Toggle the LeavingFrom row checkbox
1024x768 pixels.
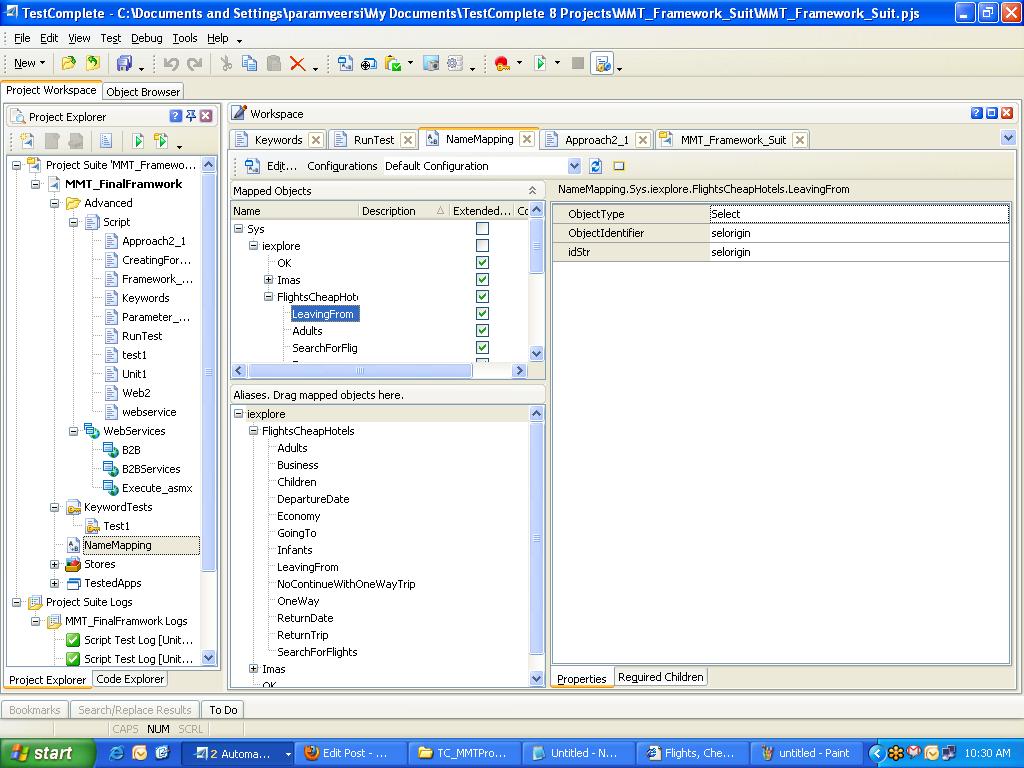click(482, 313)
